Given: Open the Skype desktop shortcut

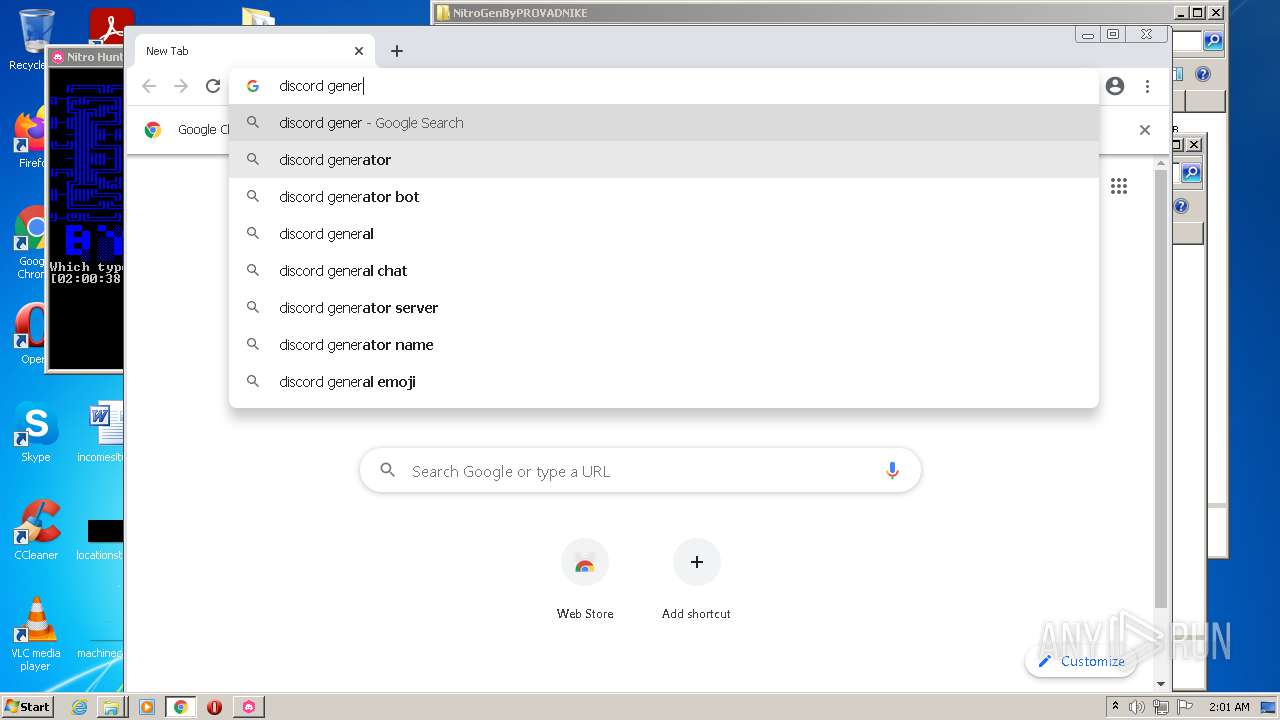Looking at the screenshot, I should click(x=36, y=432).
